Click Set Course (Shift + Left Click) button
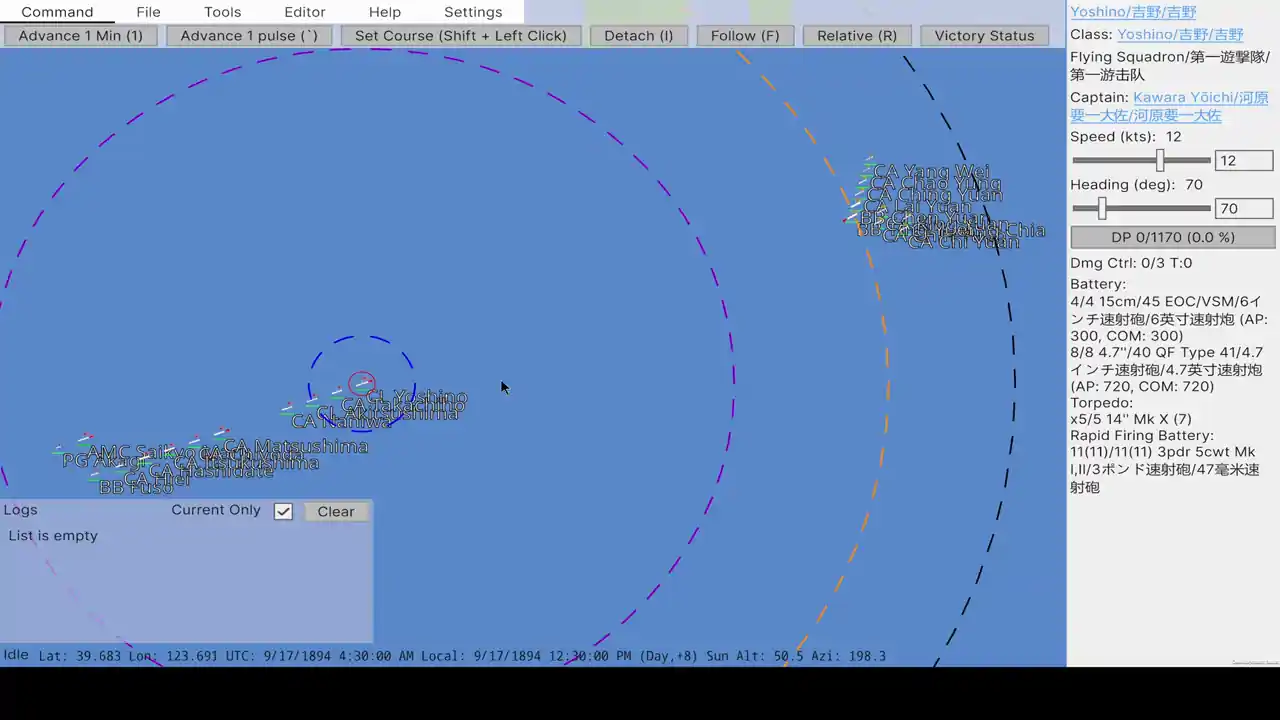1280x720 pixels. 461,36
